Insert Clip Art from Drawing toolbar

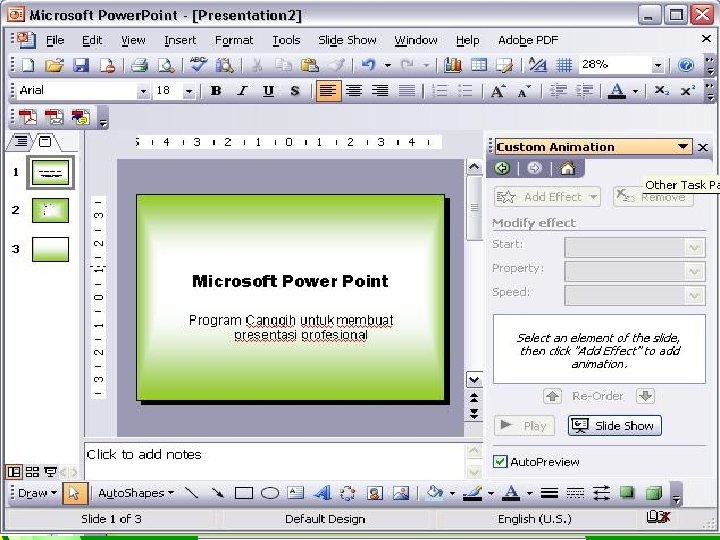375,493
